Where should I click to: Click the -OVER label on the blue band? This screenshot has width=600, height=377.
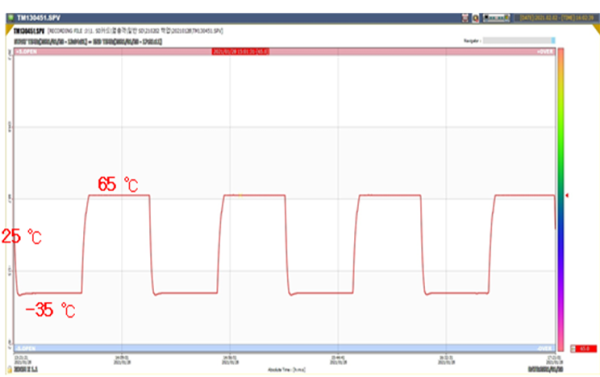545,348
